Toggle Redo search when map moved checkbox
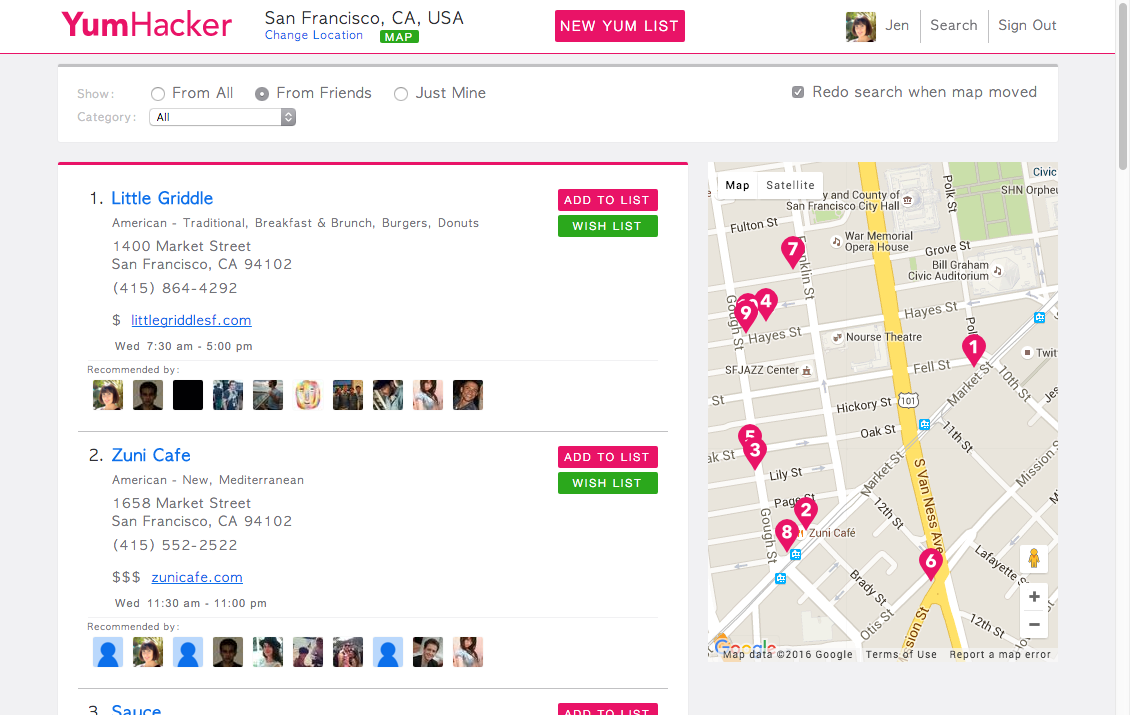This screenshot has width=1130, height=715. (x=798, y=92)
